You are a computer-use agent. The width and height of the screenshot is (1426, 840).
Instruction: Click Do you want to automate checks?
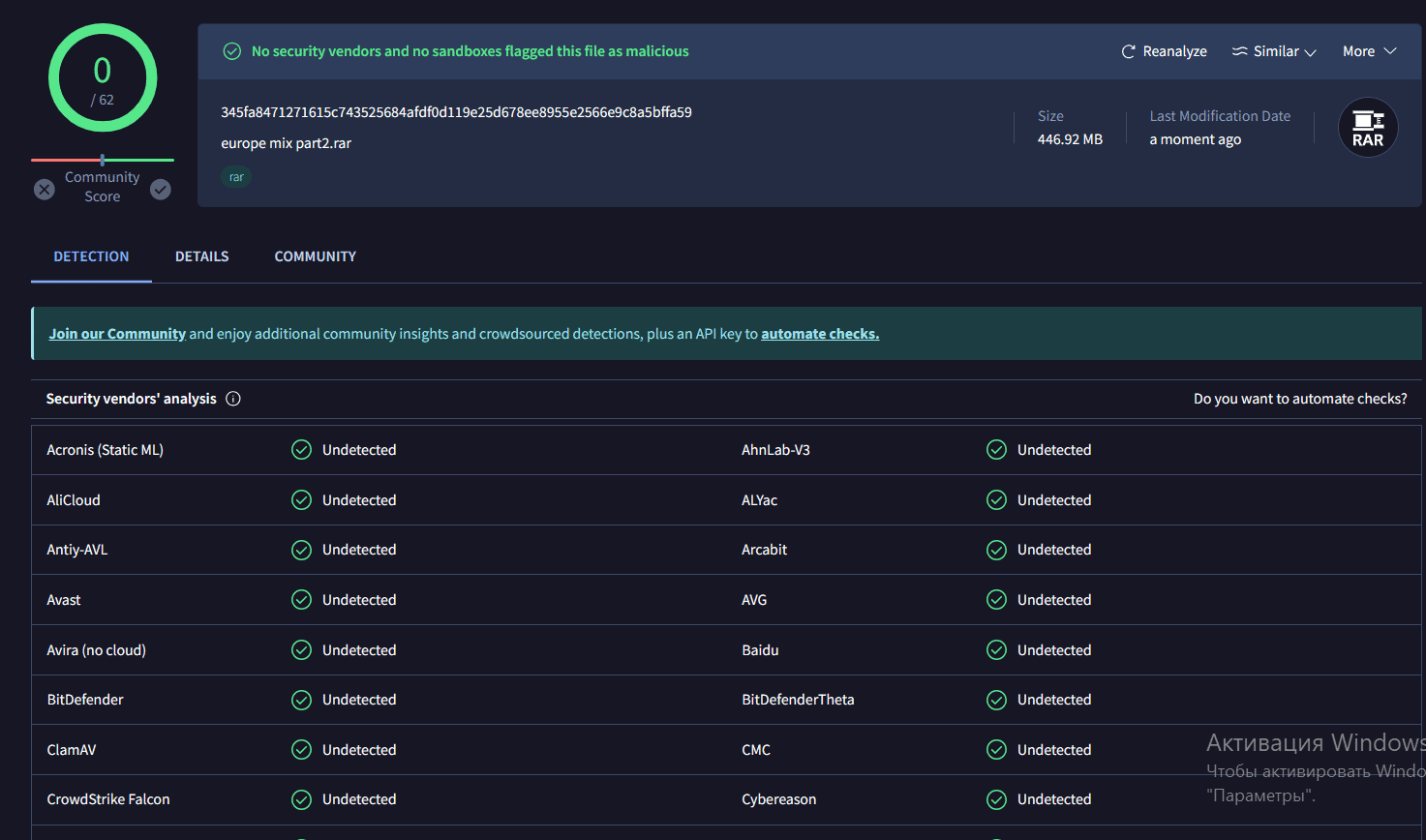1300,399
